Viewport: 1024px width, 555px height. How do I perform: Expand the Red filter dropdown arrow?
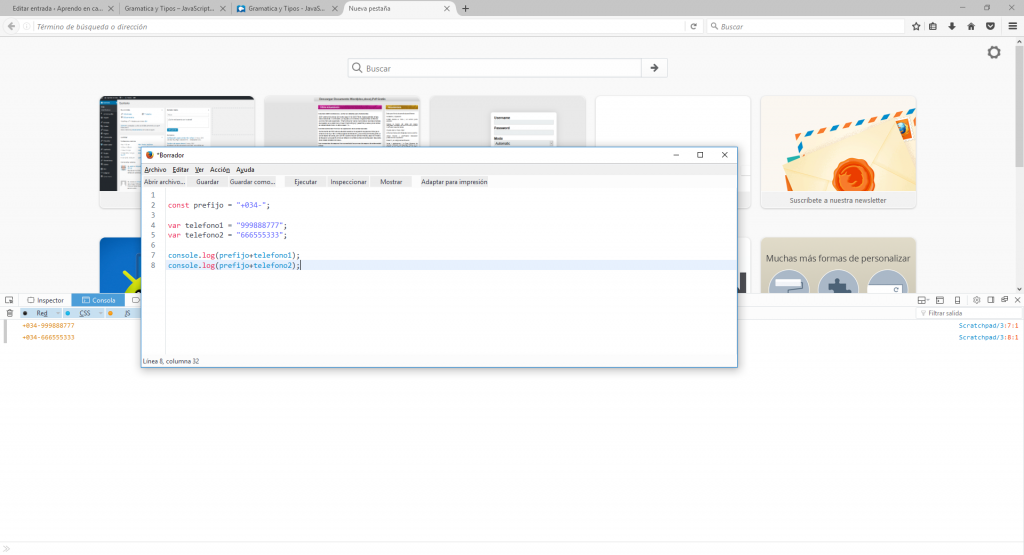57,313
